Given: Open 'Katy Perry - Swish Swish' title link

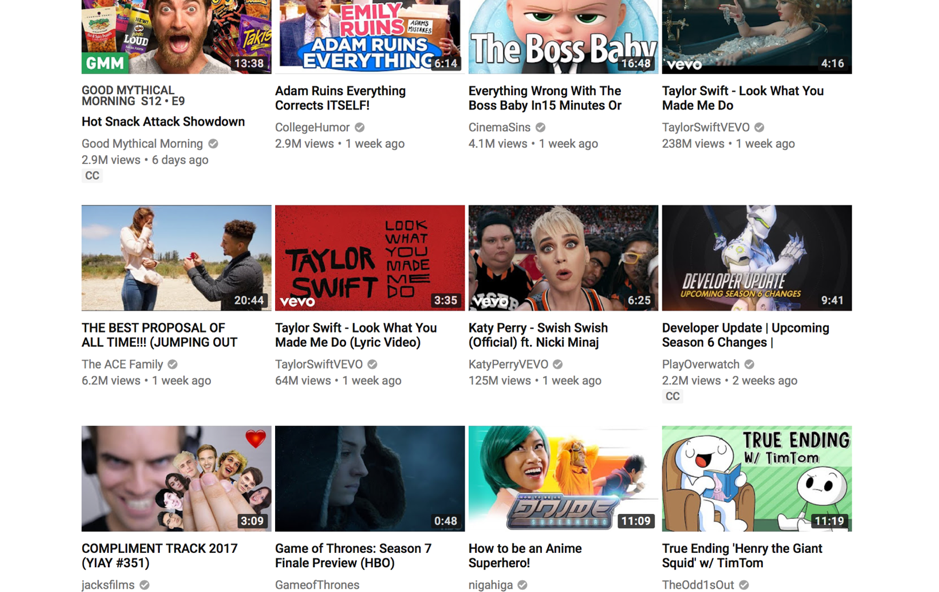Looking at the screenshot, I should click(538, 335).
